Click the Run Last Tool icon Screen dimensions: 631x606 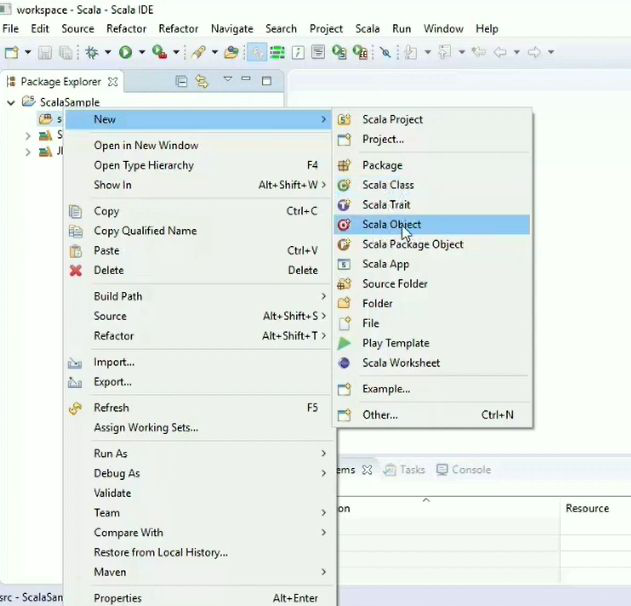(x=160, y=52)
